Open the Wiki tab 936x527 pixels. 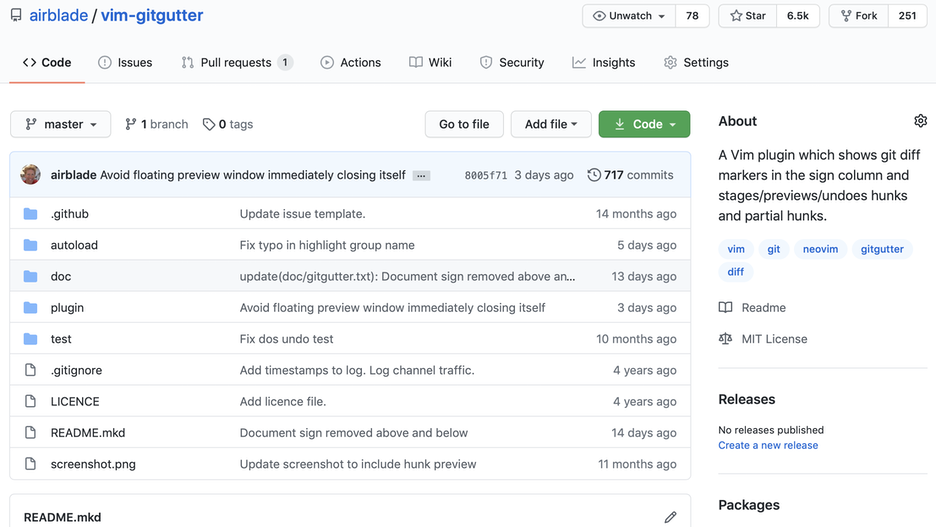coord(430,63)
